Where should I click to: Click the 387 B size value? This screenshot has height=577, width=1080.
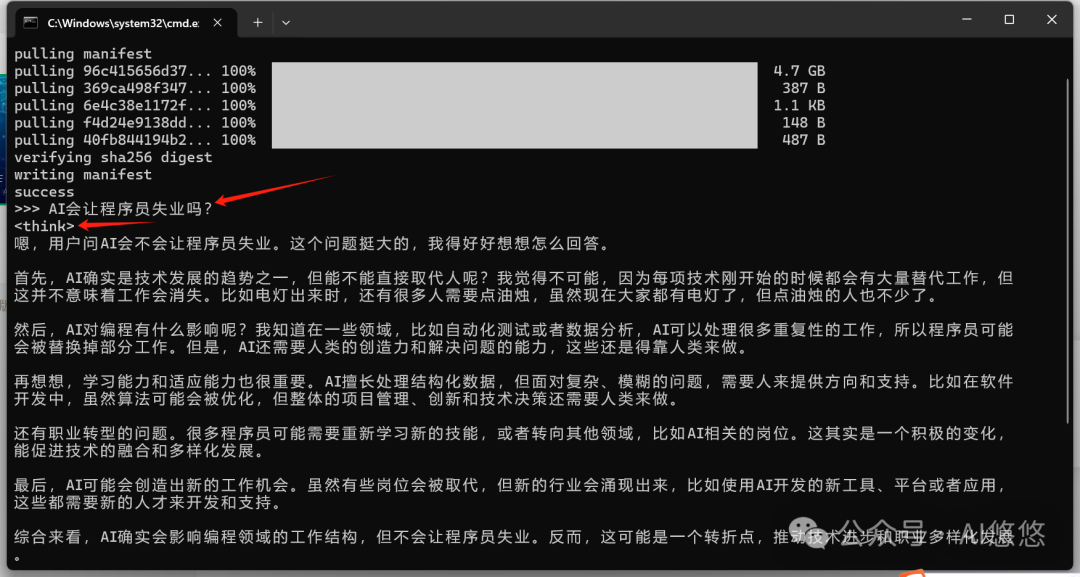click(803, 88)
